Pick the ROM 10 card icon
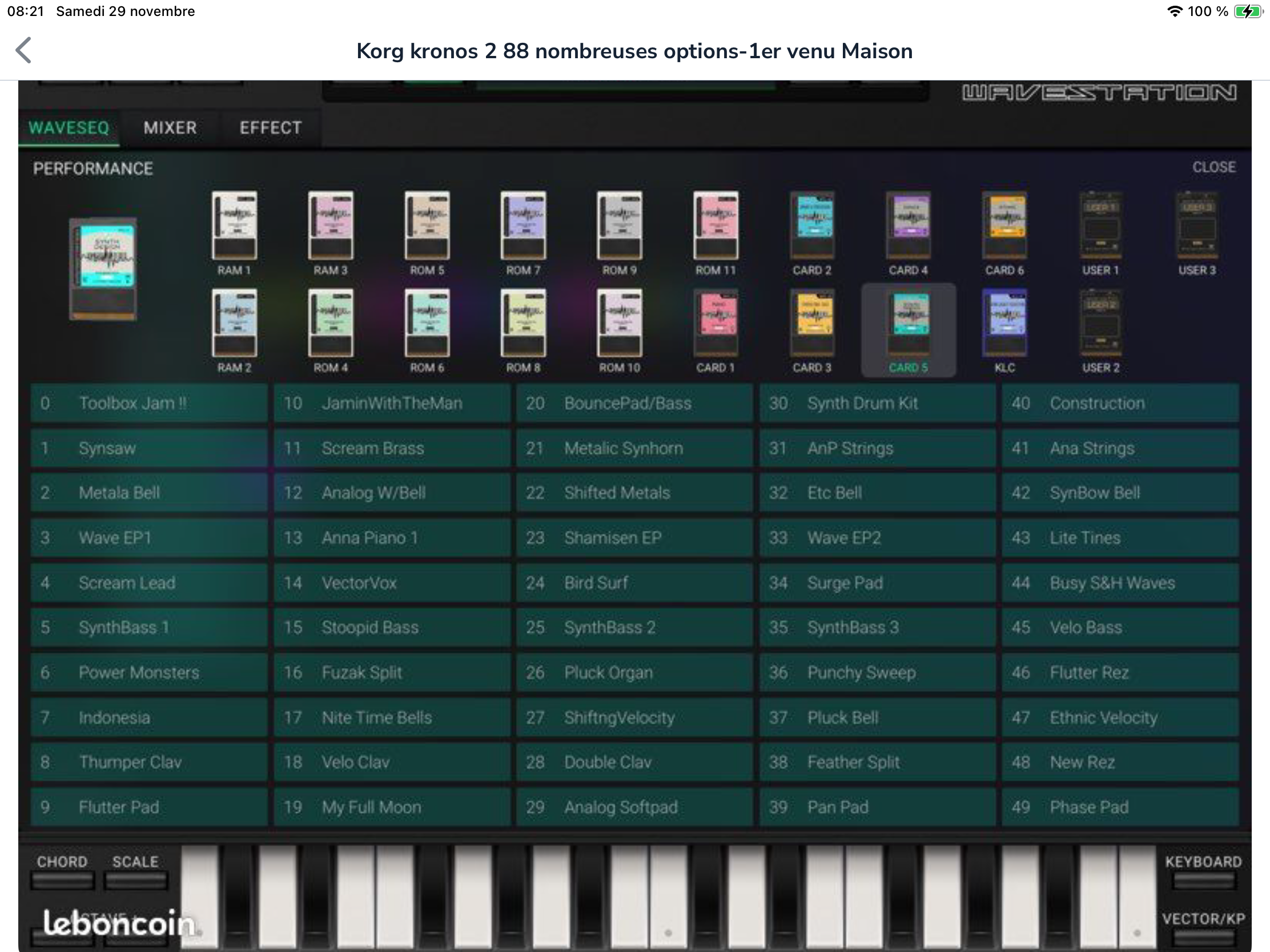Image resolution: width=1270 pixels, height=952 pixels. tap(619, 324)
